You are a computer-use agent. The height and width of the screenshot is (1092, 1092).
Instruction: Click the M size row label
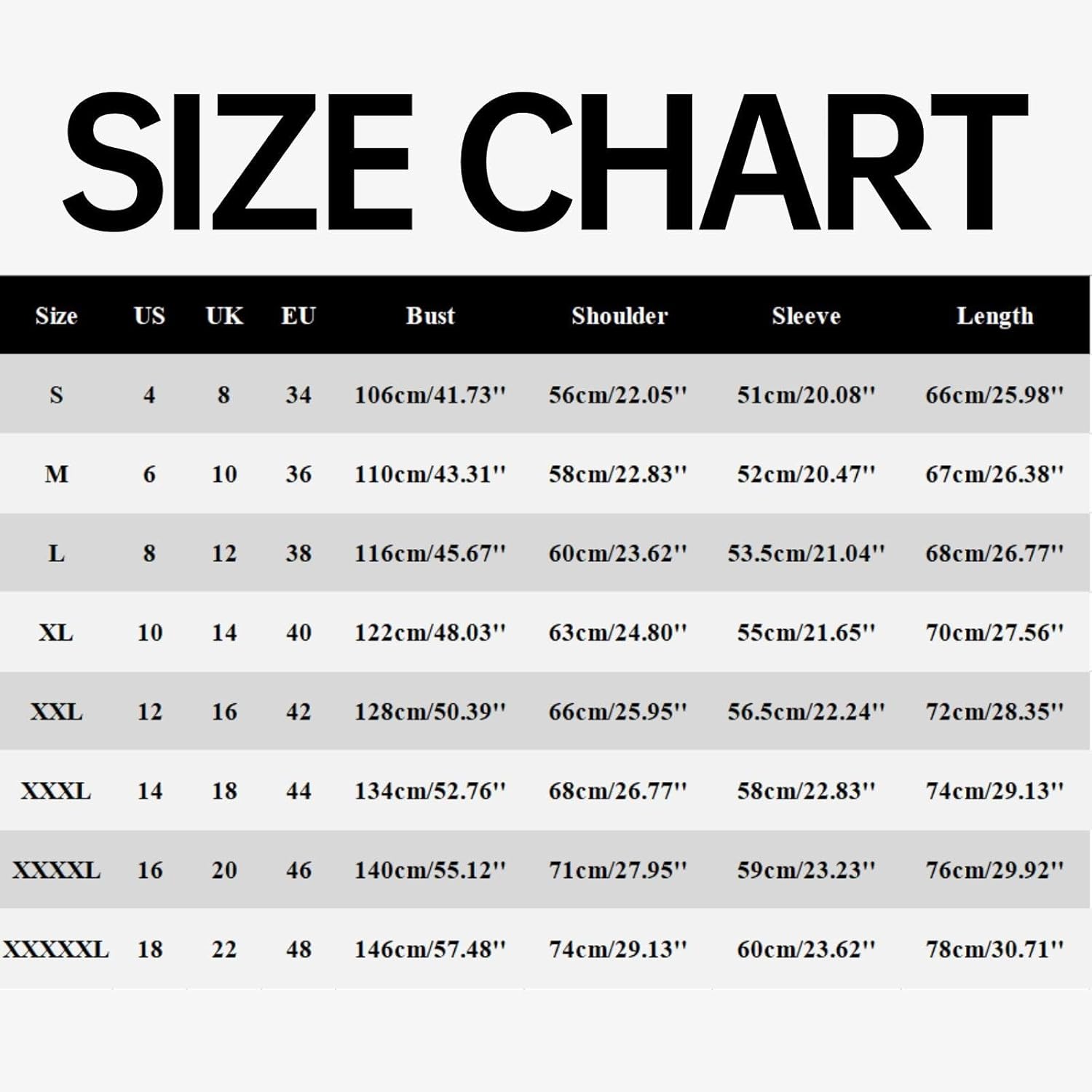tap(56, 475)
